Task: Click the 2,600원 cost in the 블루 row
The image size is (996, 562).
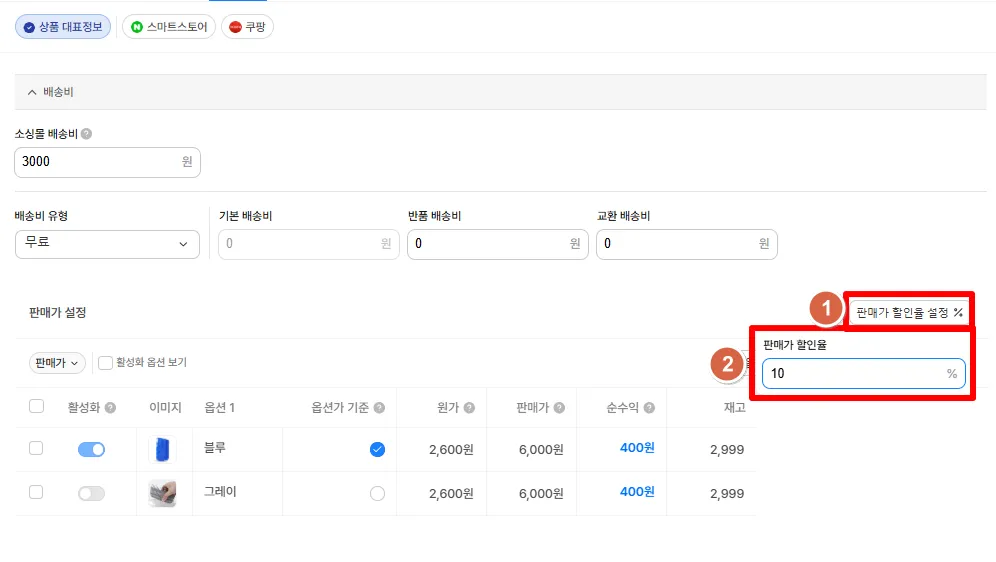Action: pos(451,450)
